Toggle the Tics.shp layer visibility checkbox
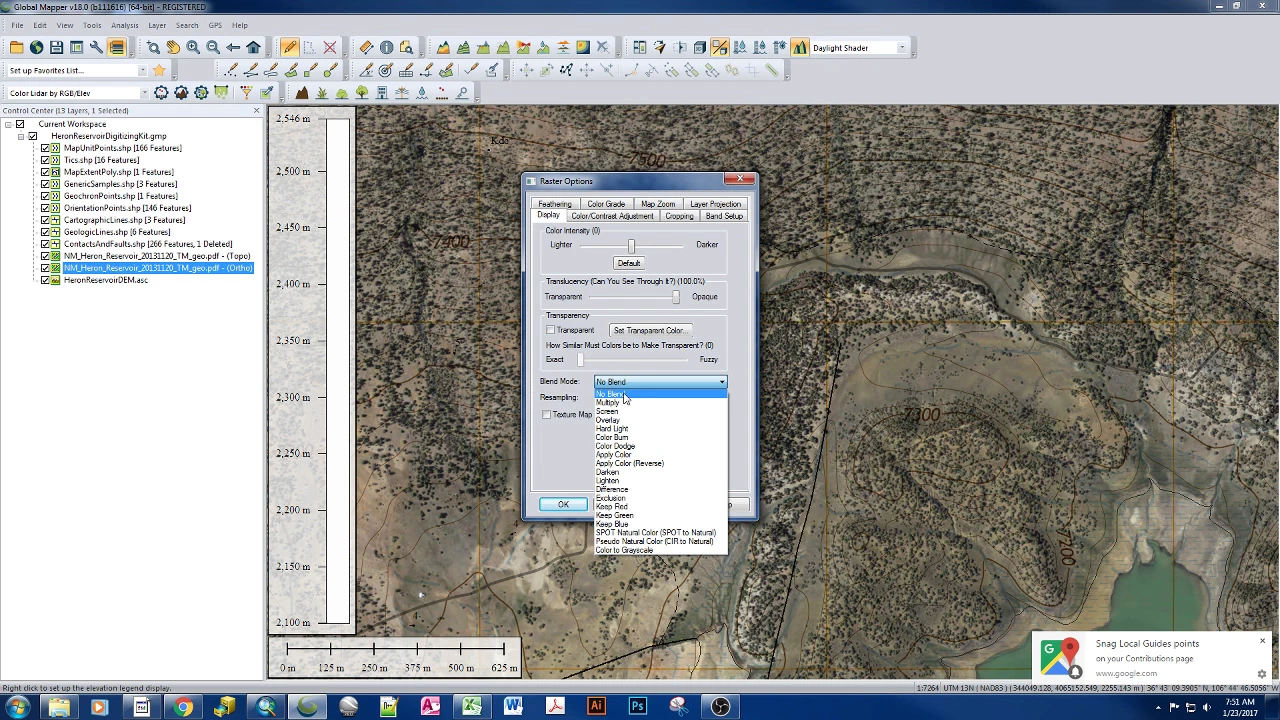The image size is (1280, 720). pyautogui.click(x=45, y=160)
